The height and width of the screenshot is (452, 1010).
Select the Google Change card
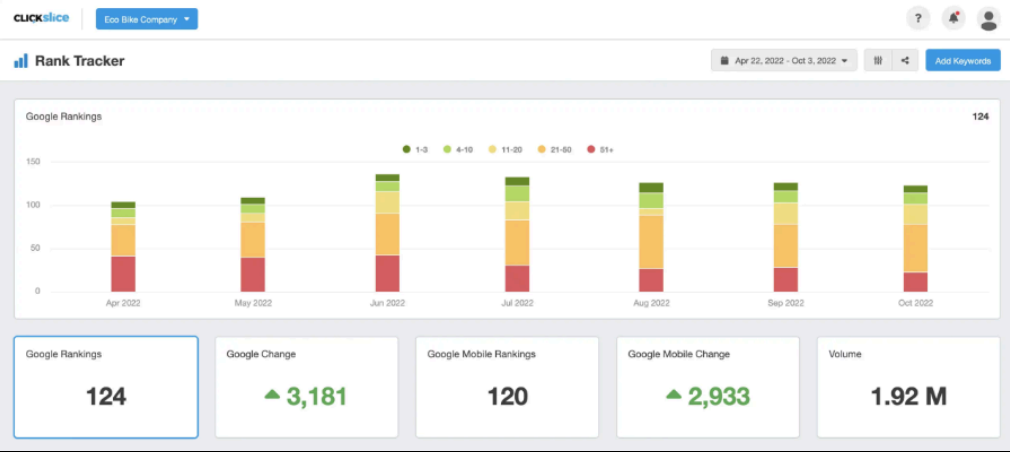click(306, 387)
